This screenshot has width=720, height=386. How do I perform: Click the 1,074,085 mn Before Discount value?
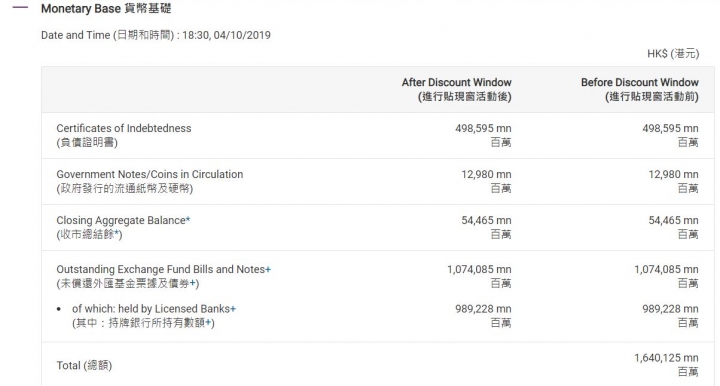pos(666,269)
